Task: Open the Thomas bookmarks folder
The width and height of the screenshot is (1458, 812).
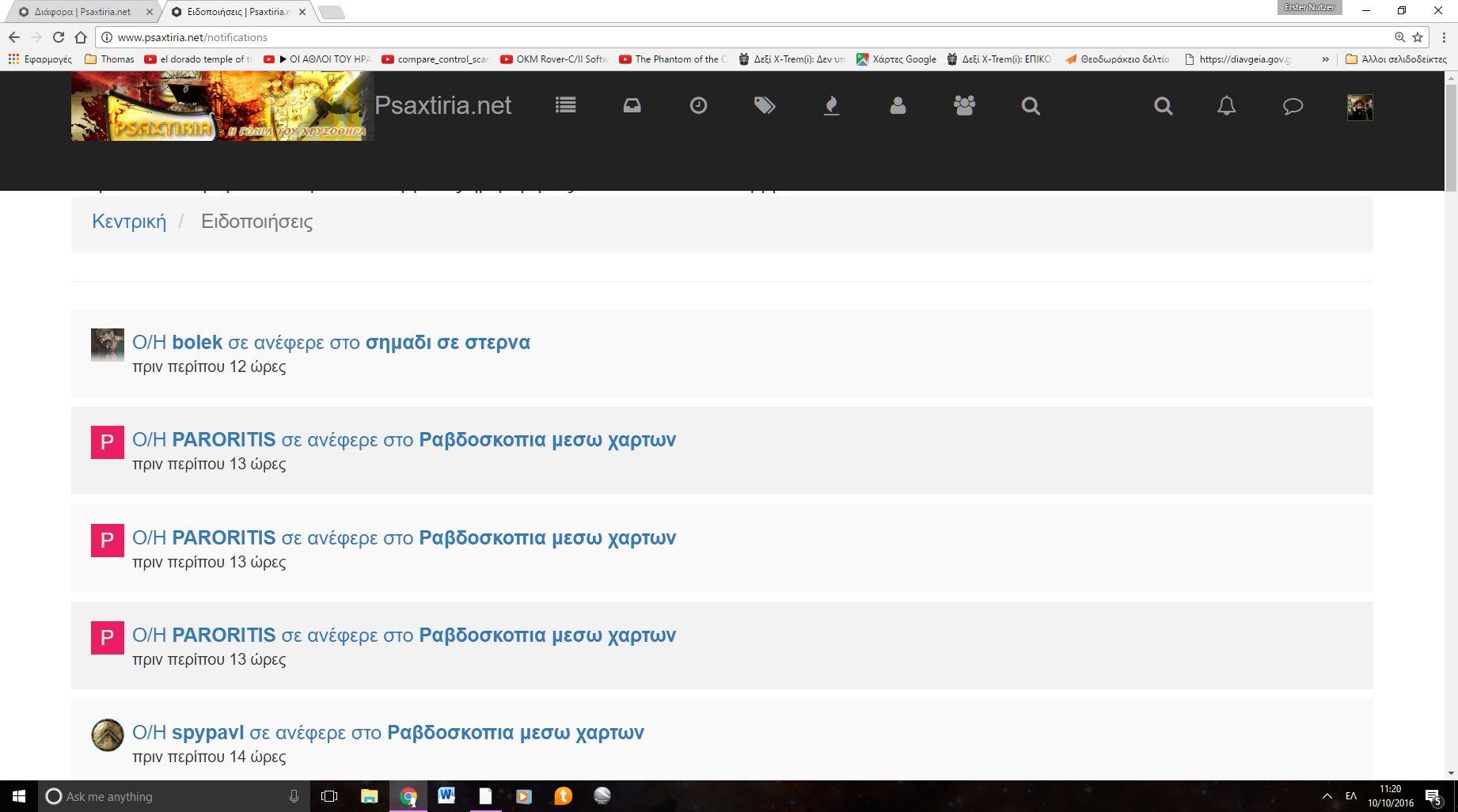Action: coord(109,59)
